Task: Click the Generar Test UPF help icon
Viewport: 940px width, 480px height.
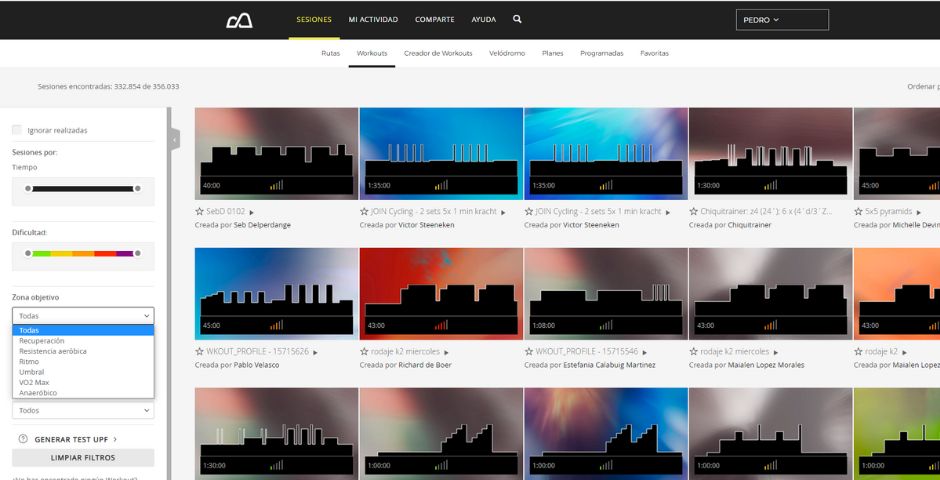Action: tap(23, 439)
